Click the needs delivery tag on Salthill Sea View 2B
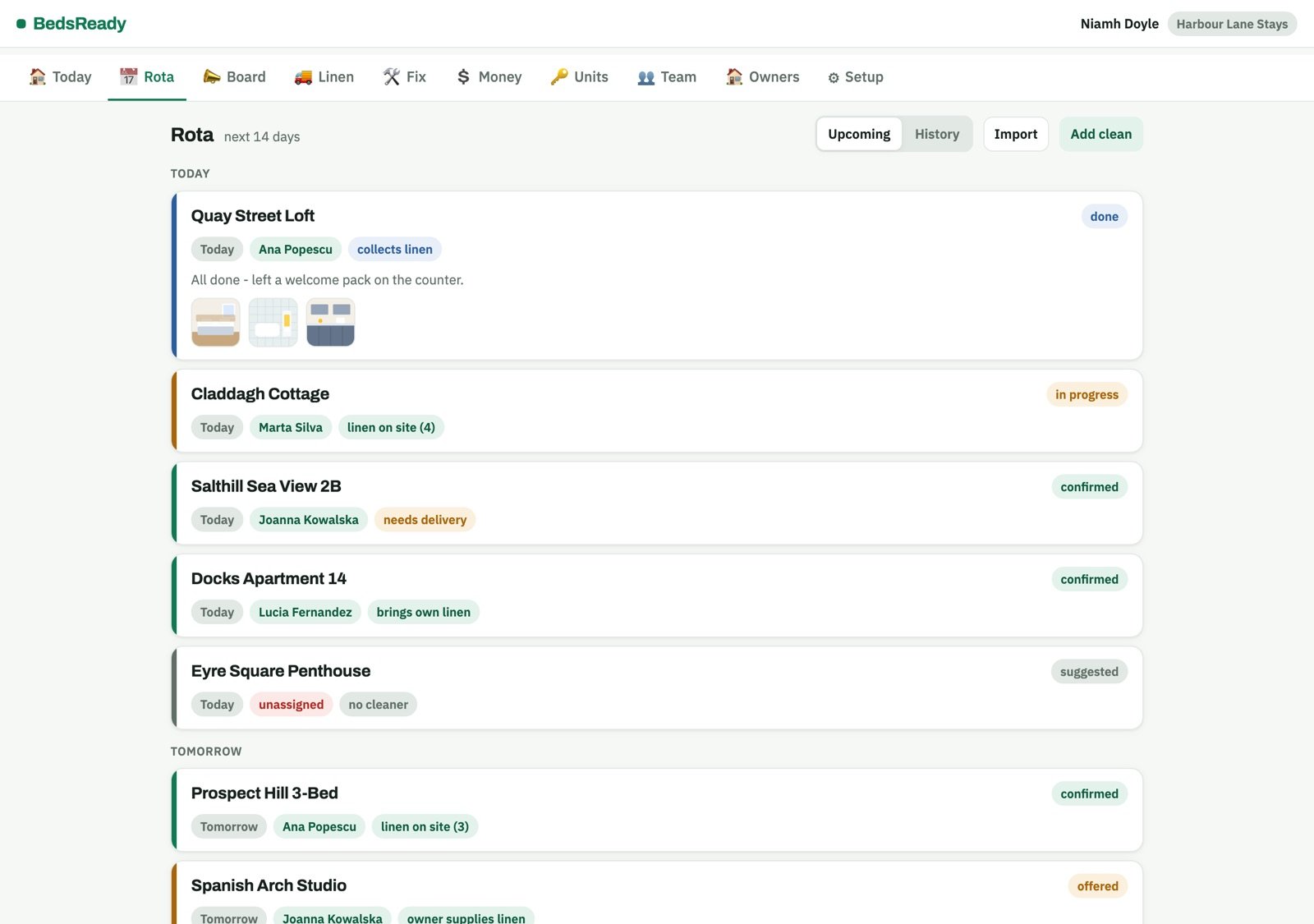 click(x=425, y=519)
